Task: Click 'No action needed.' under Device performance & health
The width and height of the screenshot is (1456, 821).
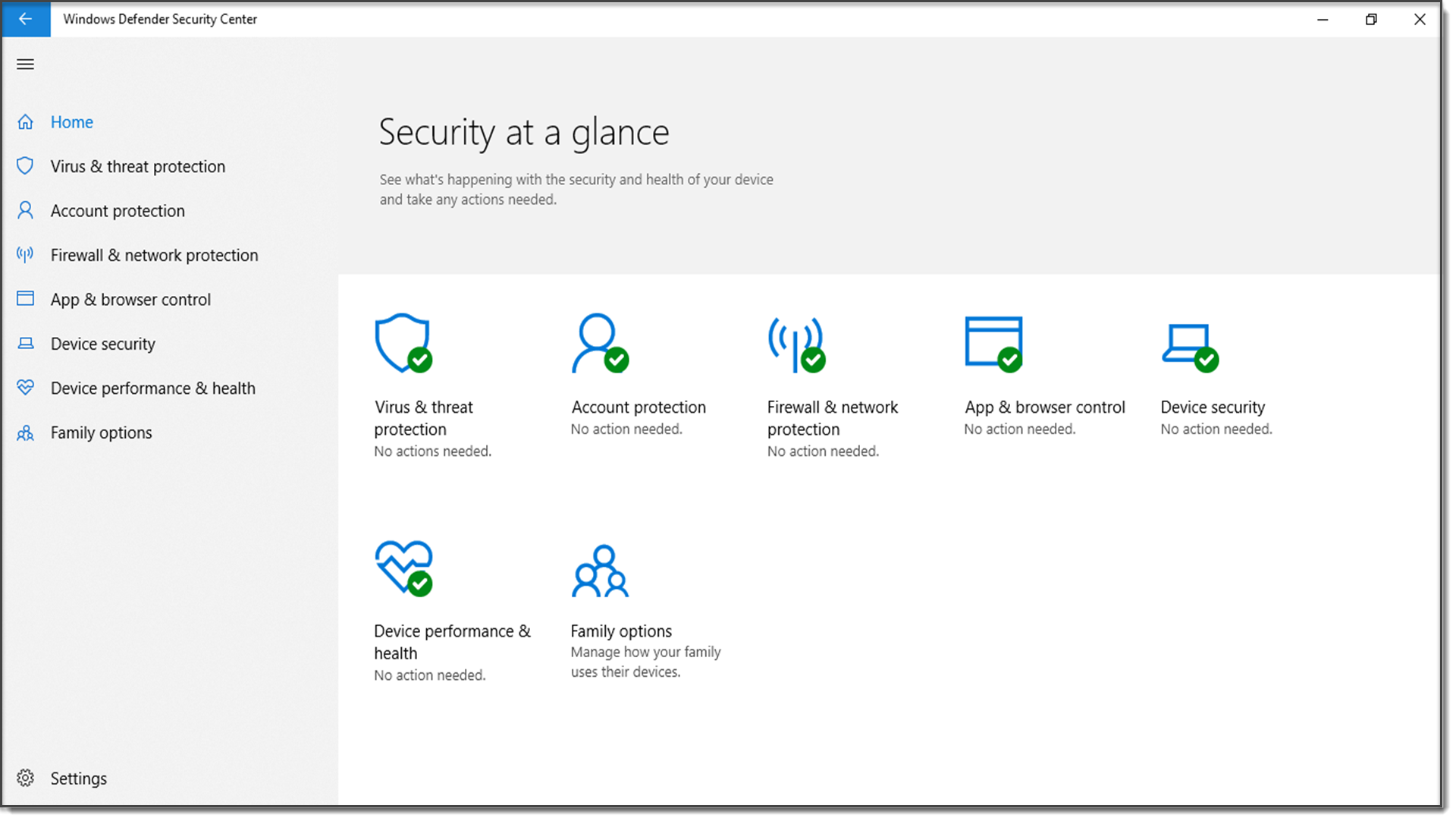Action: 430,675
